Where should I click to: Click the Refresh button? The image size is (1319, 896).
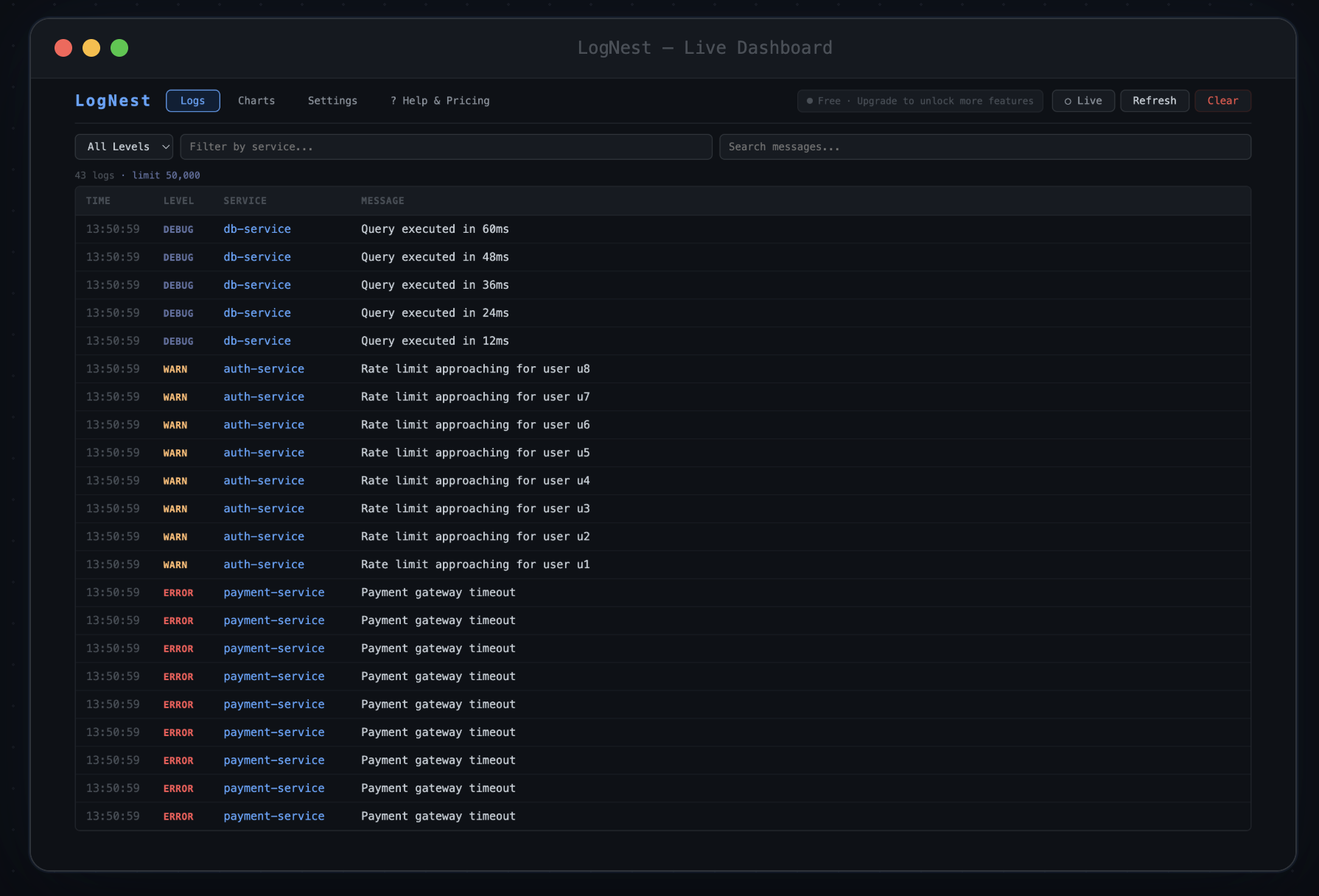1154,101
